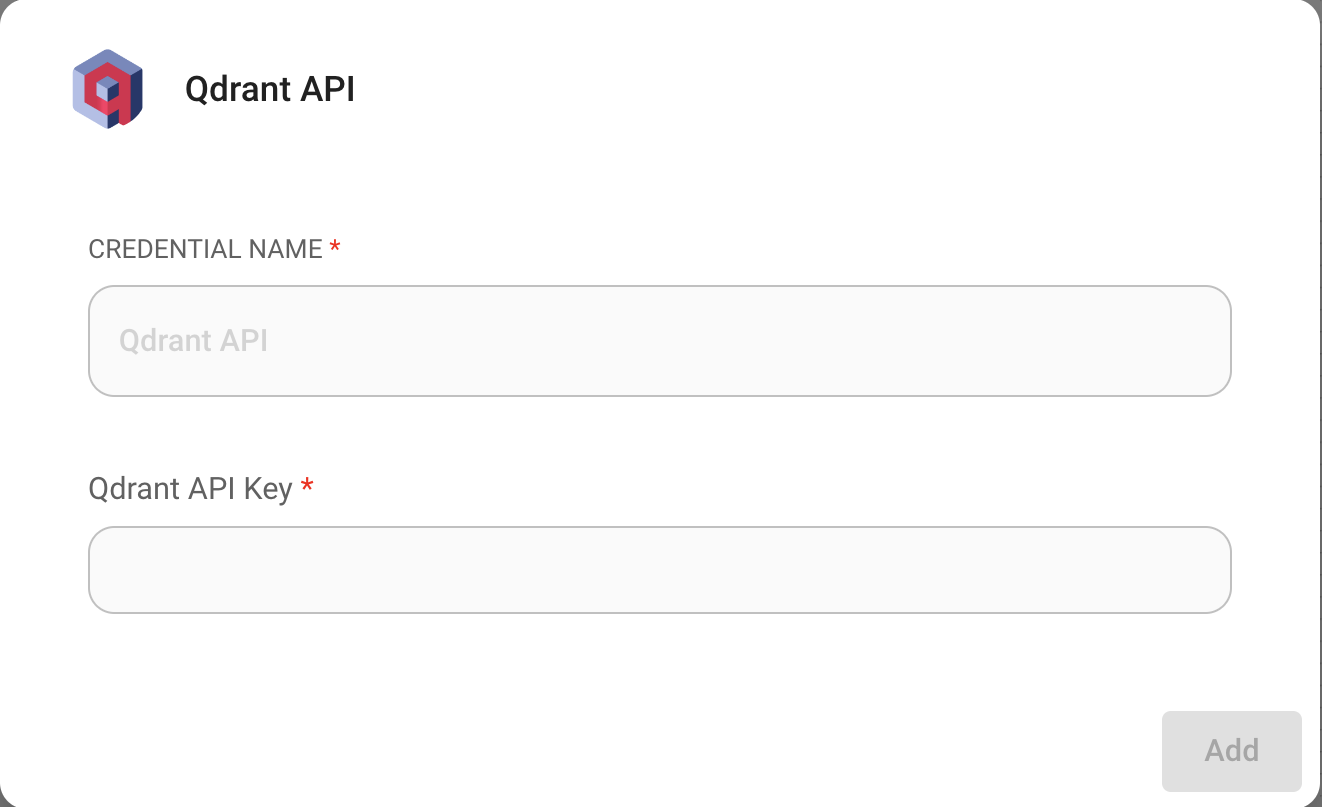Click the Qdrant logo icon
1322x807 pixels.
tap(108, 89)
